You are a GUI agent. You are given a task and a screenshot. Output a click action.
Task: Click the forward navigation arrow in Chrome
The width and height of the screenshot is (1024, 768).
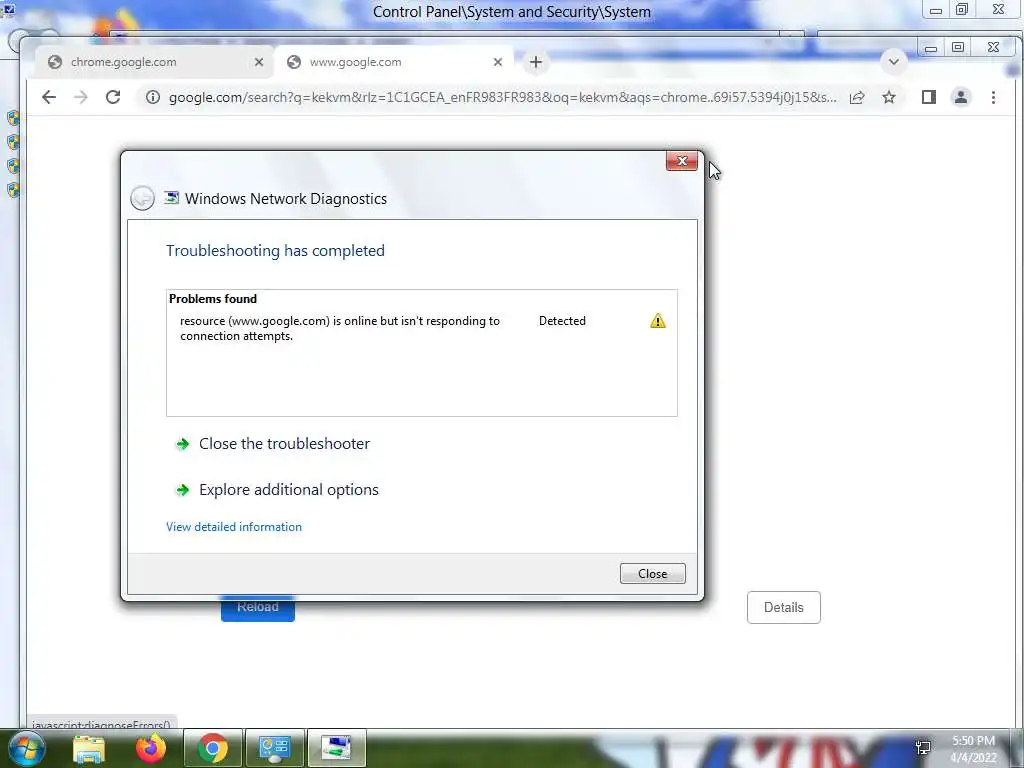pyautogui.click(x=80, y=97)
